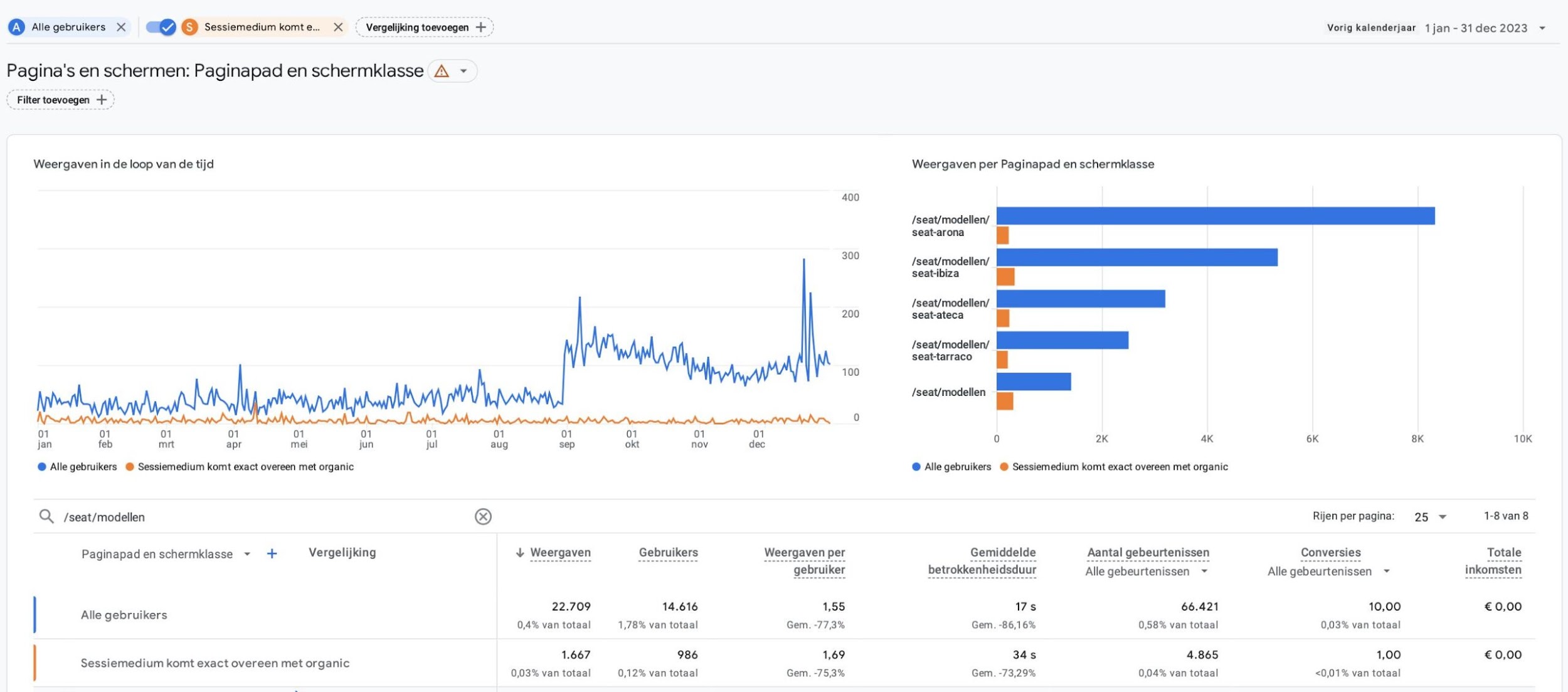Viewport: 1568px width, 692px height.
Task: Click the plus icon next to Filter toevoegen
Action: pyautogui.click(x=102, y=99)
